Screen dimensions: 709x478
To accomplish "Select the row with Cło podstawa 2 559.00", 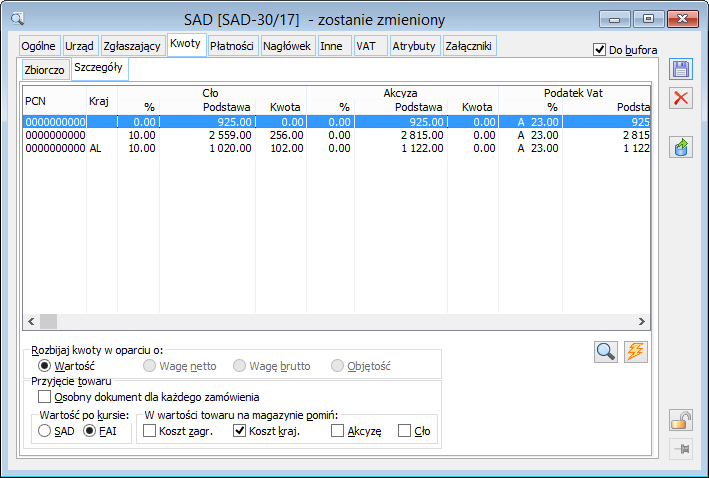I will point(336,135).
